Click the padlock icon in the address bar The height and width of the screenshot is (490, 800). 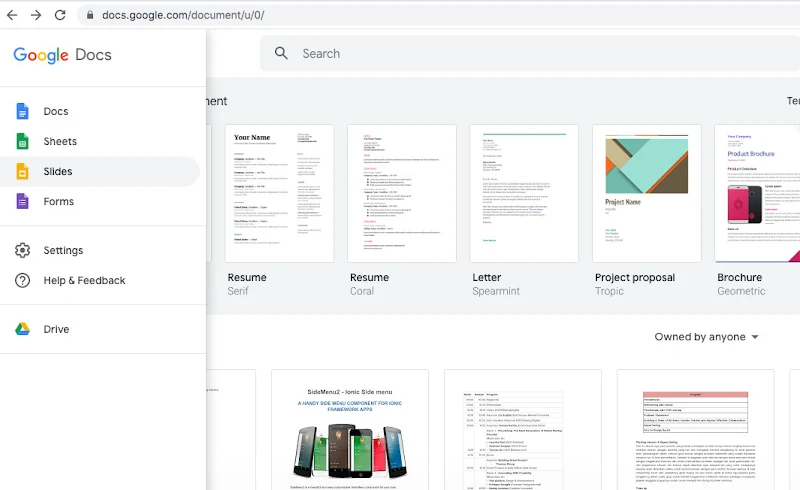90,15
